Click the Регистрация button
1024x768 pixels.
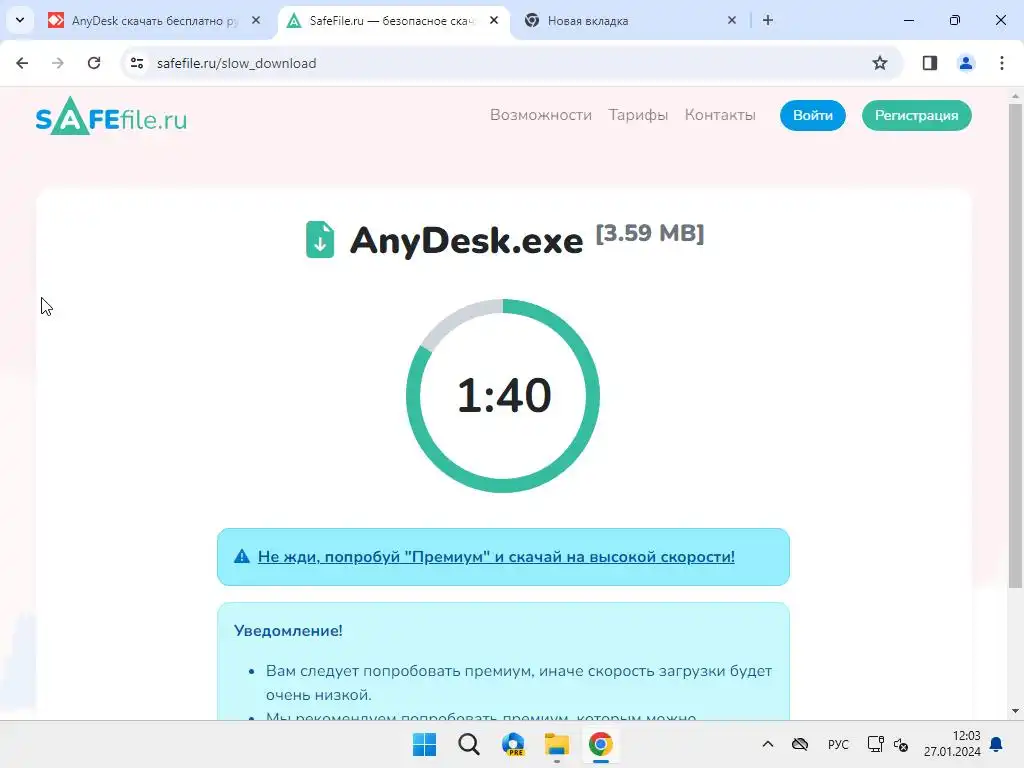point(916,116)
